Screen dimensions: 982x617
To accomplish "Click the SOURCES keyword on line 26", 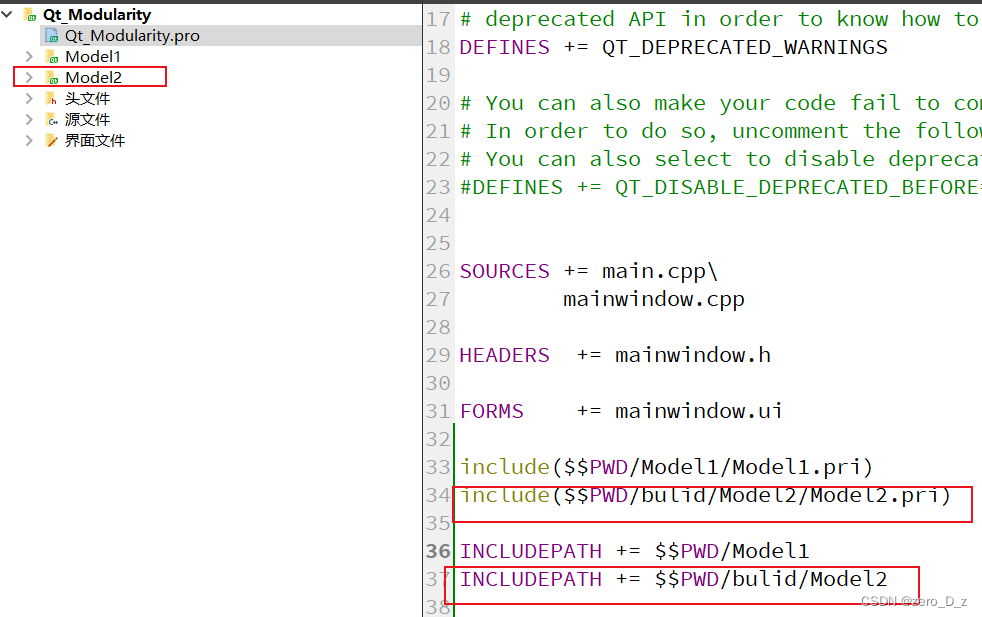I will click(x=505, y=271).
